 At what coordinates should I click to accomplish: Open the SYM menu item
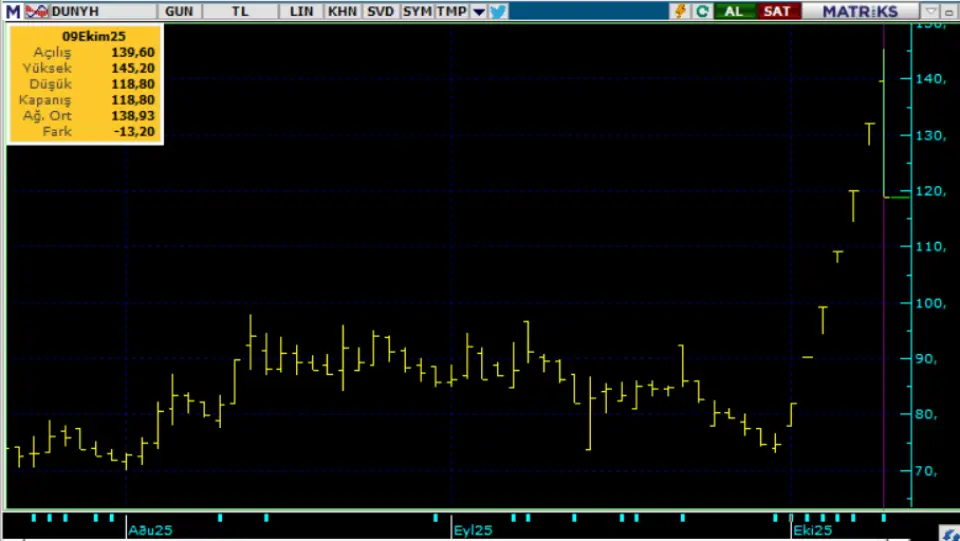tap(417, 11)
